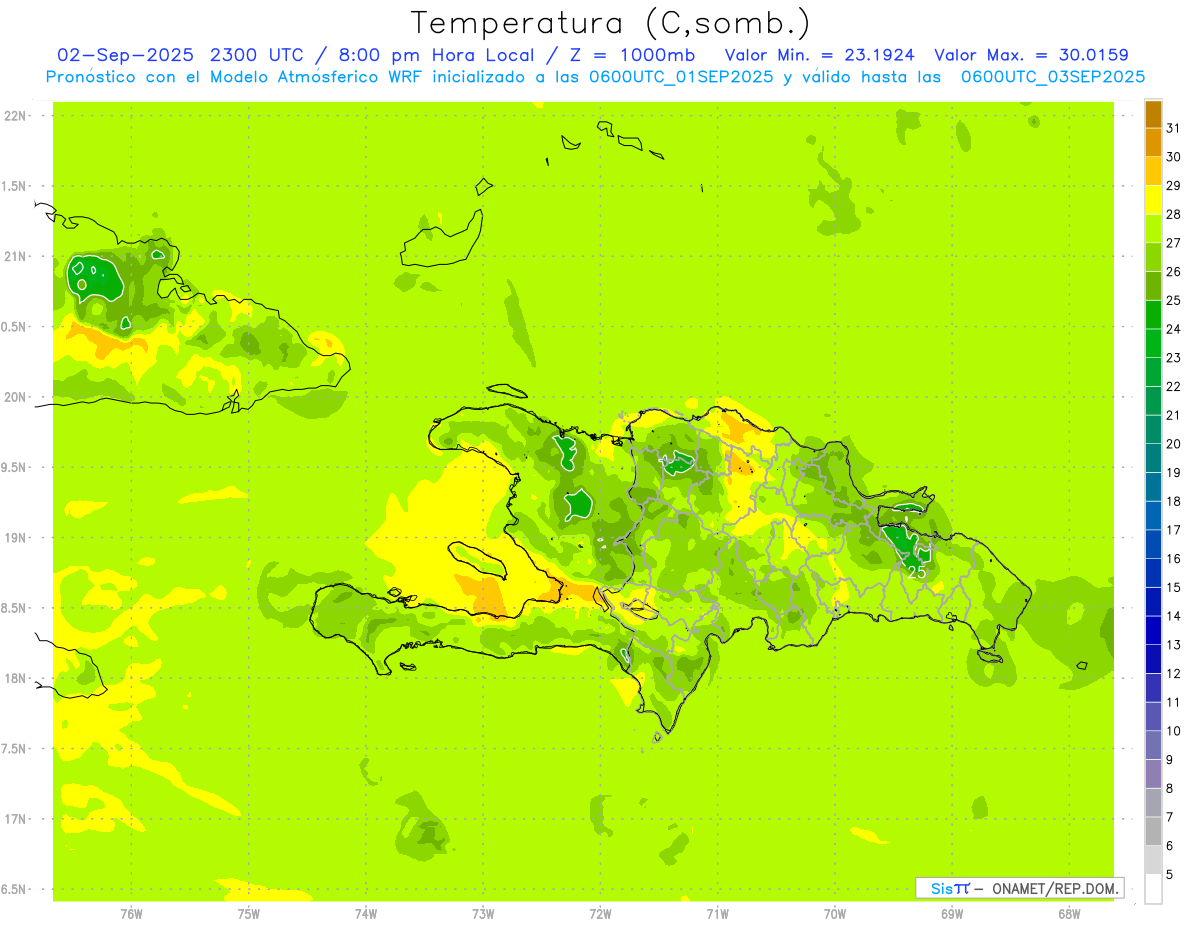Click latitude axis label "21N"

pos(16,256)
